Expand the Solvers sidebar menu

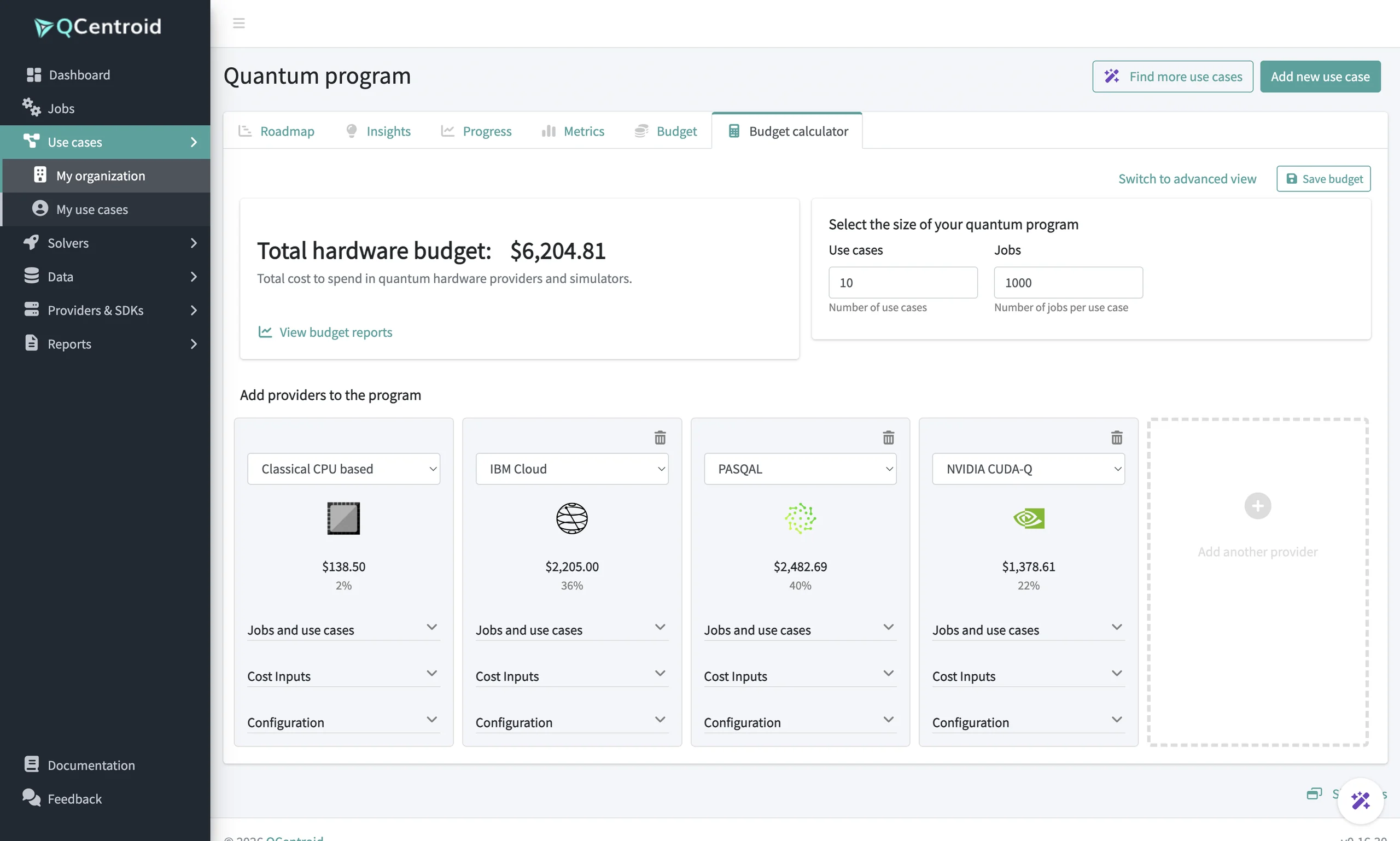(x=105, y=243)
